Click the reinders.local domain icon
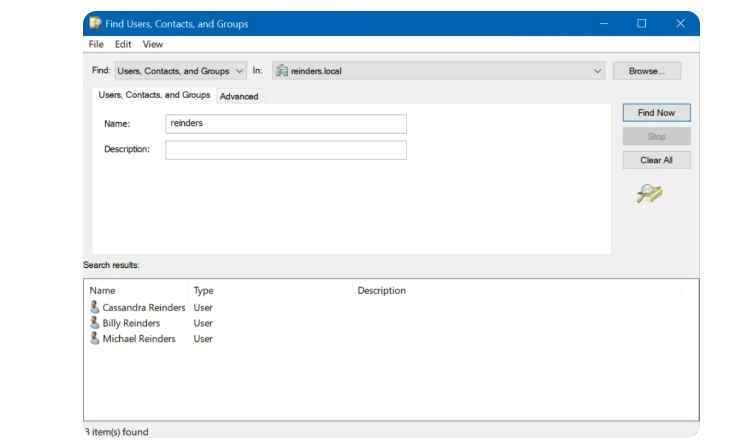 (282, 71)
